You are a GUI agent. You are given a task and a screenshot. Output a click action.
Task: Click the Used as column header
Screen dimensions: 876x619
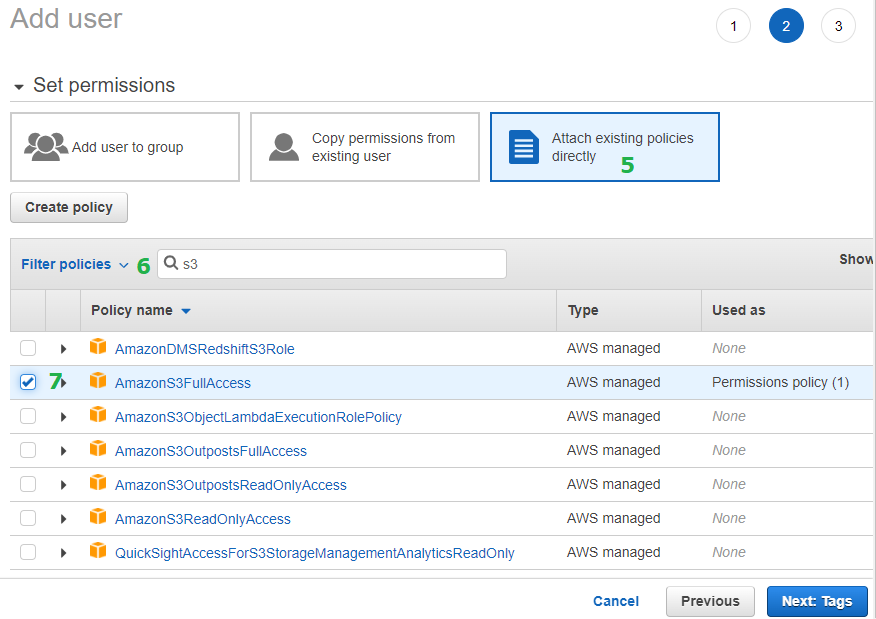coord(739,311)
